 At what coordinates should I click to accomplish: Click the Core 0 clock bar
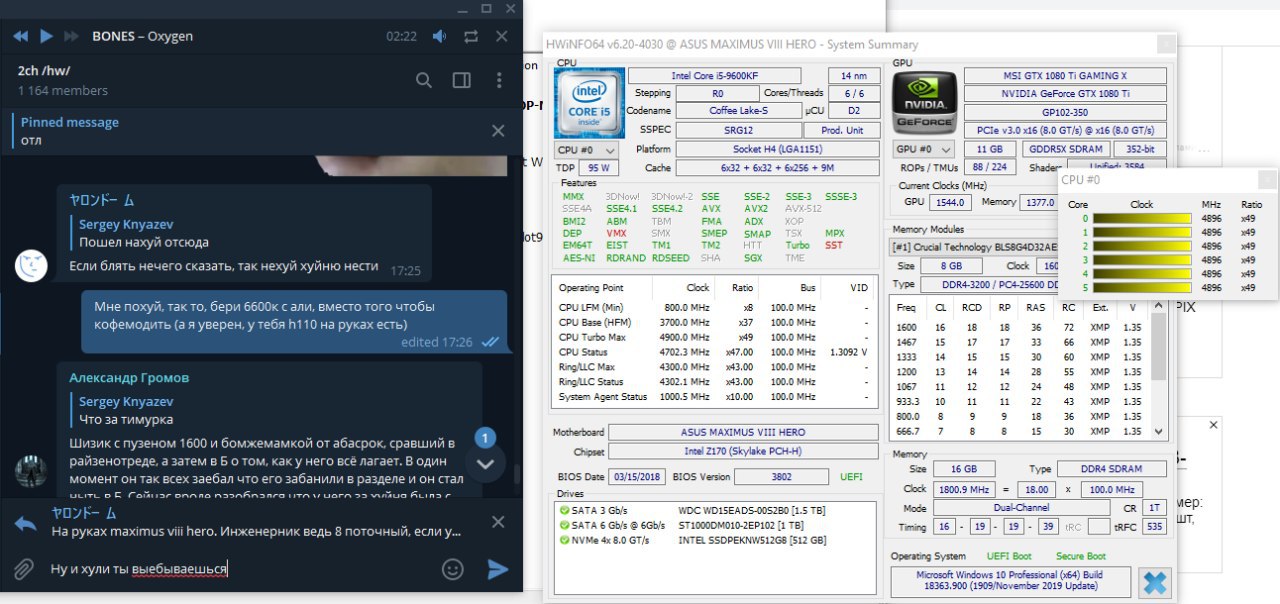click(x=1141, y=217)
